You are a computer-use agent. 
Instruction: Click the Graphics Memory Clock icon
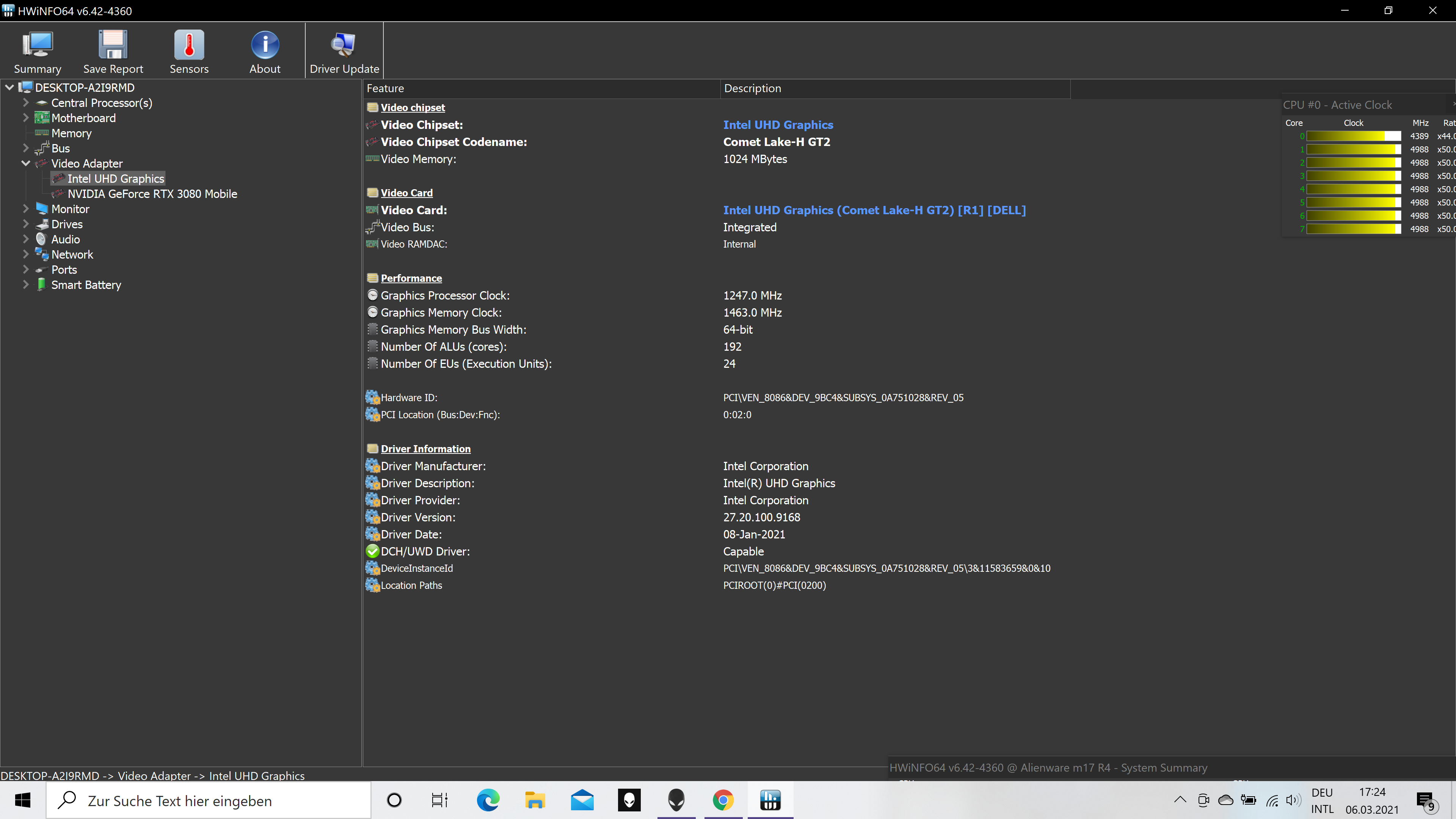372,312
